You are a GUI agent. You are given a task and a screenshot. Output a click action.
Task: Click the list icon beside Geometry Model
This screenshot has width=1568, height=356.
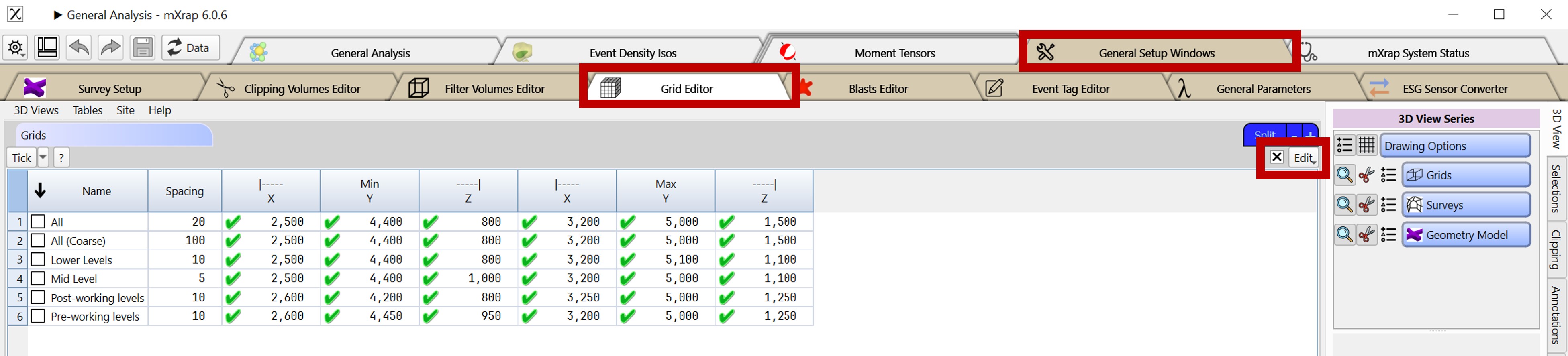(1388, 235)
